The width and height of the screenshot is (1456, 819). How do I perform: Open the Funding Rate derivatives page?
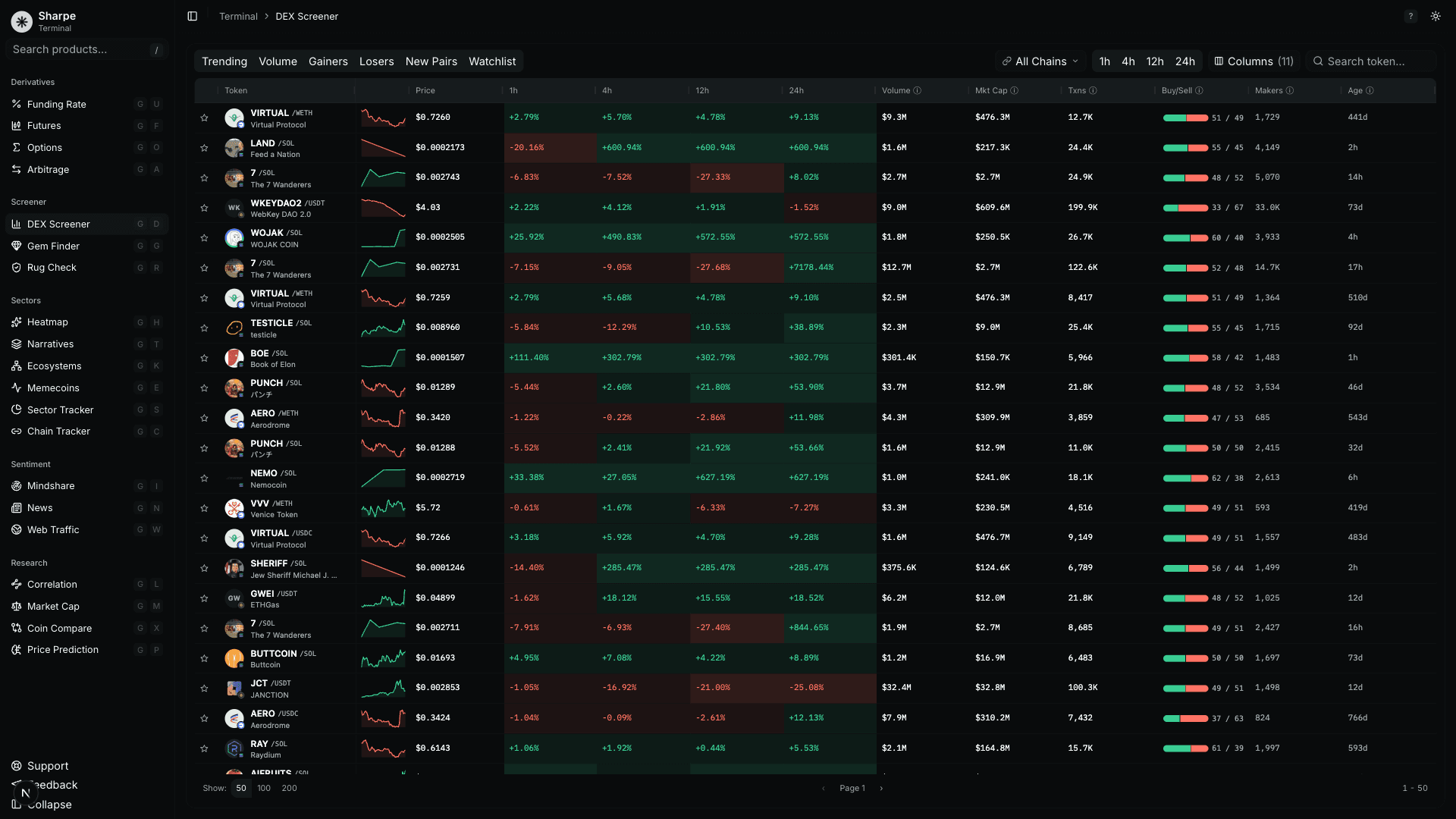pos(56,104)
